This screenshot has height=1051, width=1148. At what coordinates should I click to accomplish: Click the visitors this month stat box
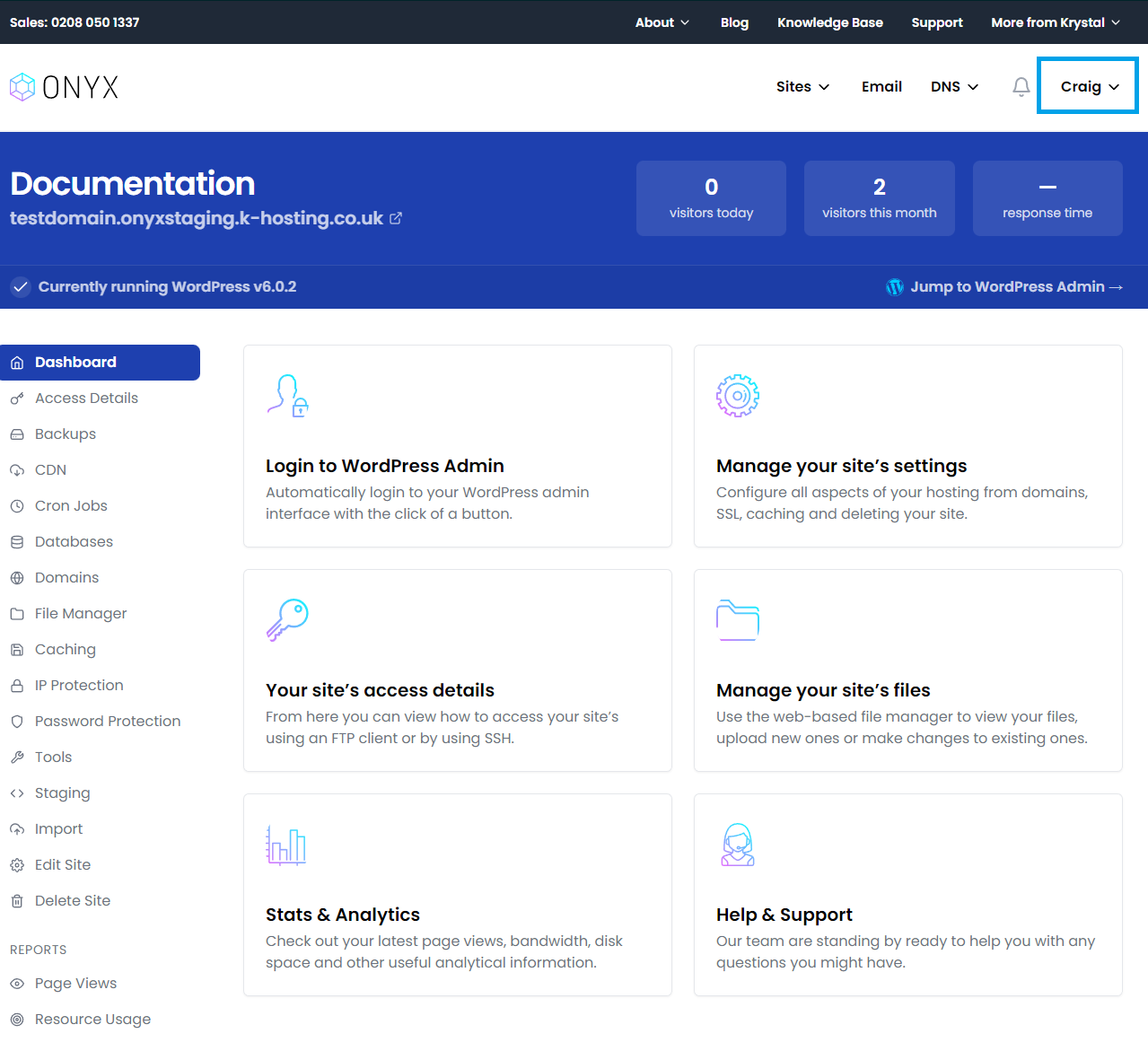[x=880, y=198]
